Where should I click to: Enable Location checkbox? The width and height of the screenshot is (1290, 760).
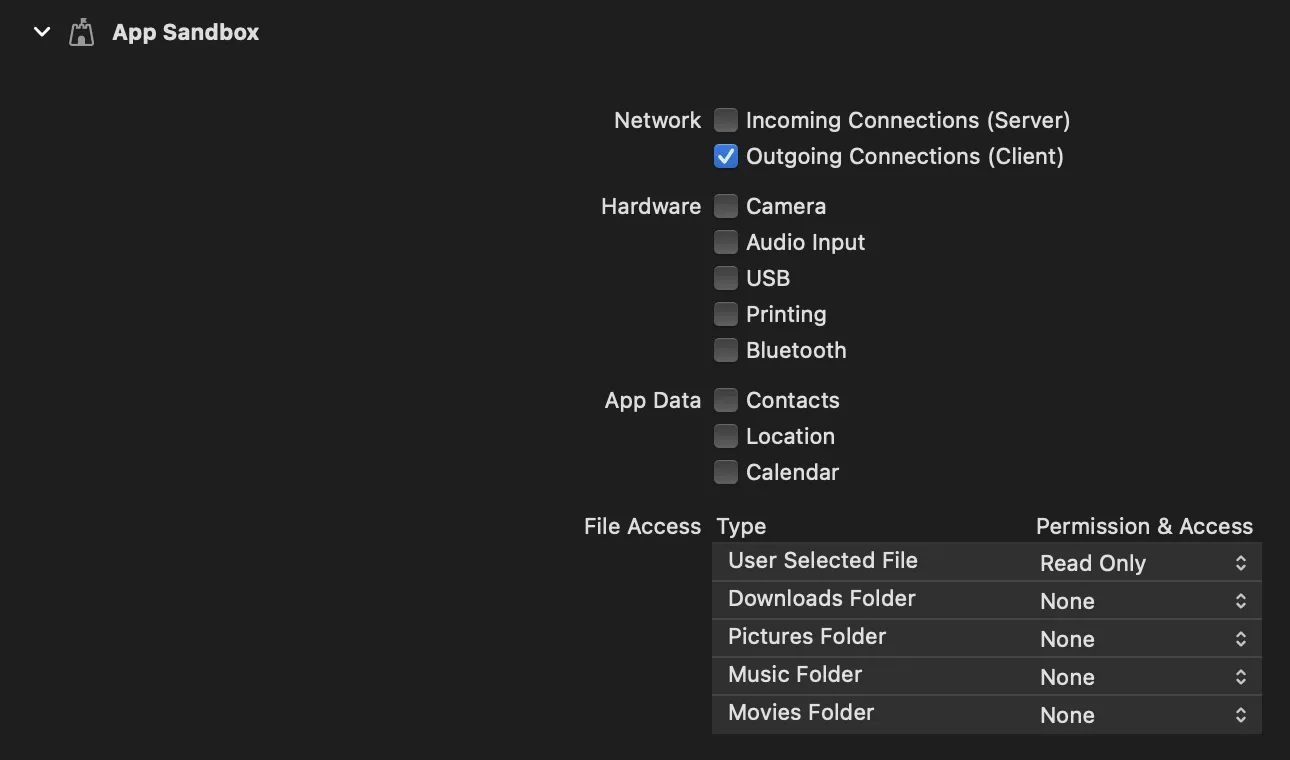tap(726, 437)
